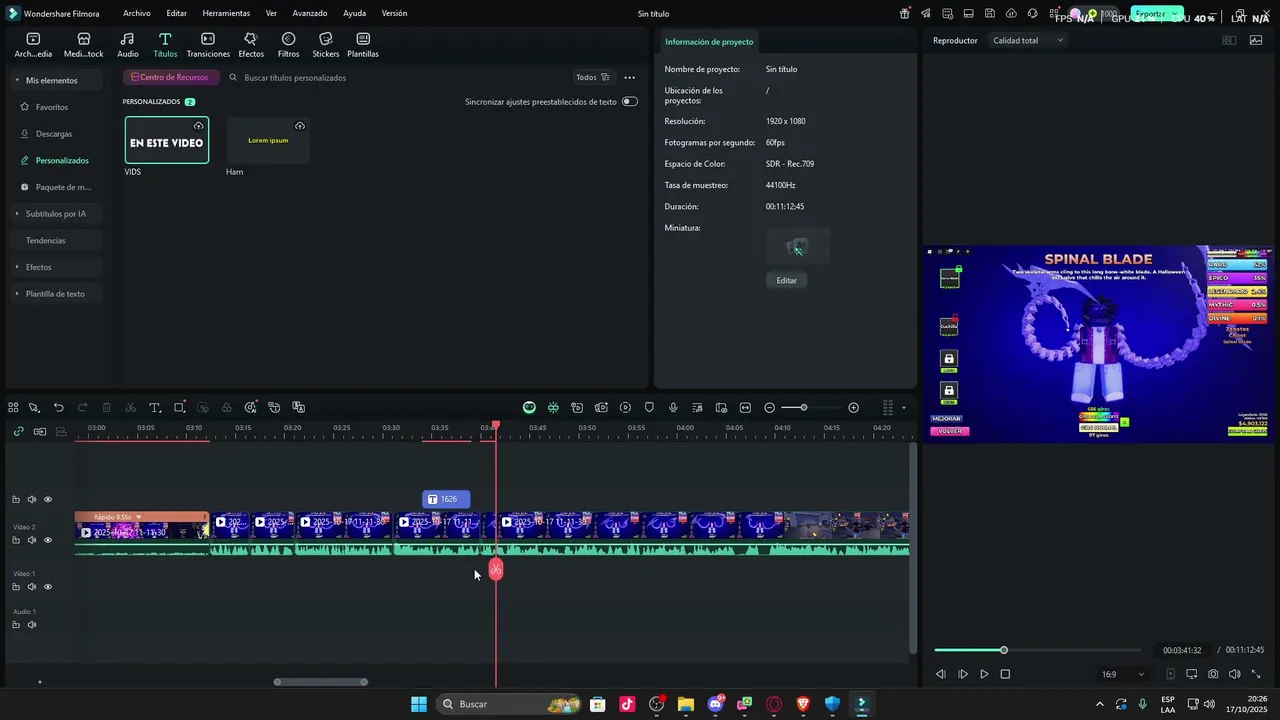The height and width of the screenshot is (720, 1280).
Task: Click the layout grid icon in timeline toolbar
Action: 13,407
